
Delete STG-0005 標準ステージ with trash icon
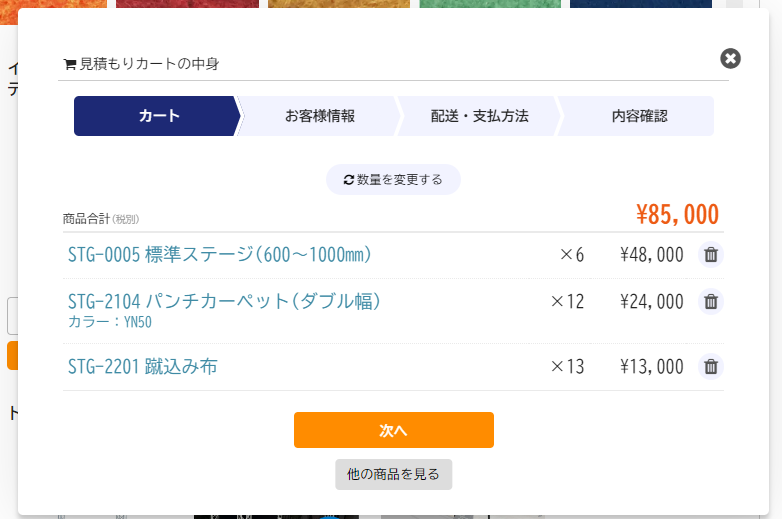pyautogui.click(x=711, y=255)
